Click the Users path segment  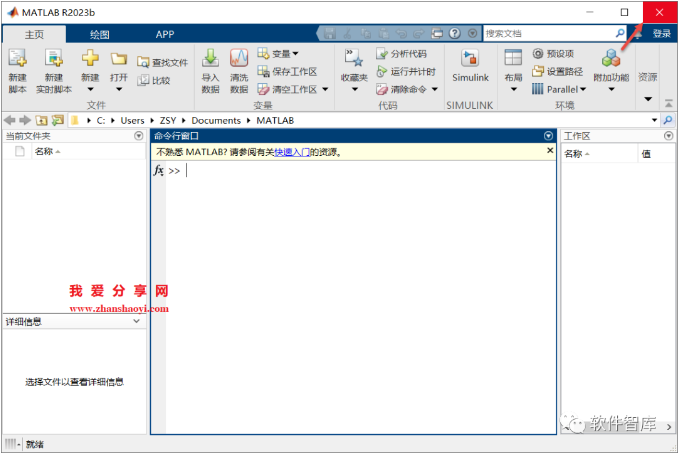(132, 120)
